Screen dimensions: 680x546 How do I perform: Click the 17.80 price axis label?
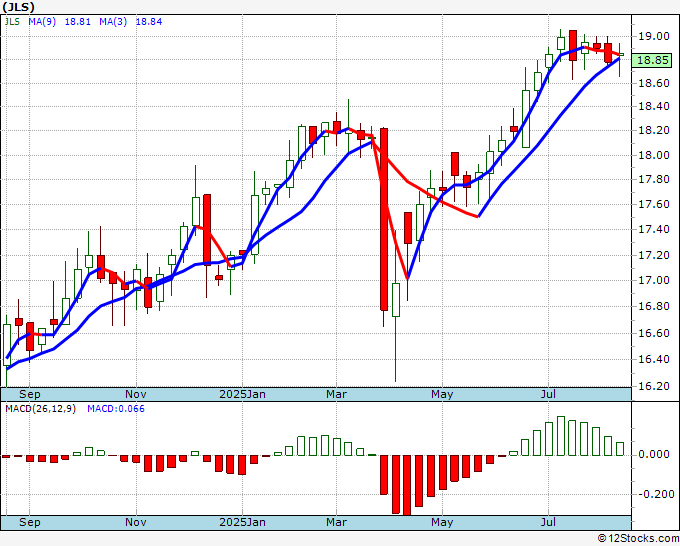pos(654,179)
